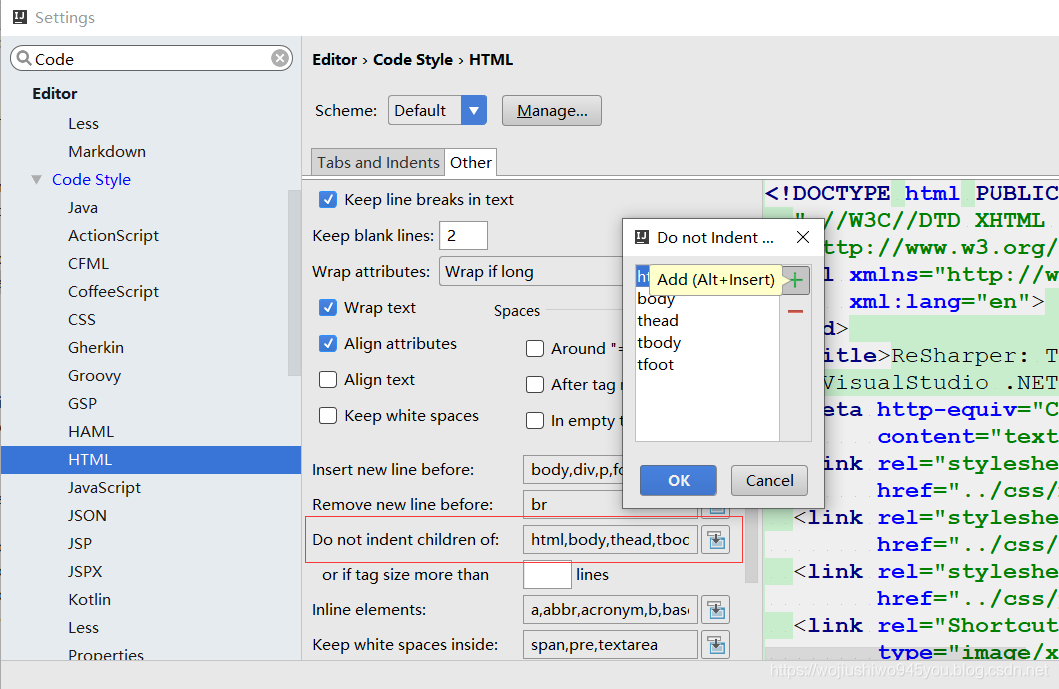Open the Scheme Default dropdown arrow
This screenshot has width=1059, height=689.
coord(474,110)
